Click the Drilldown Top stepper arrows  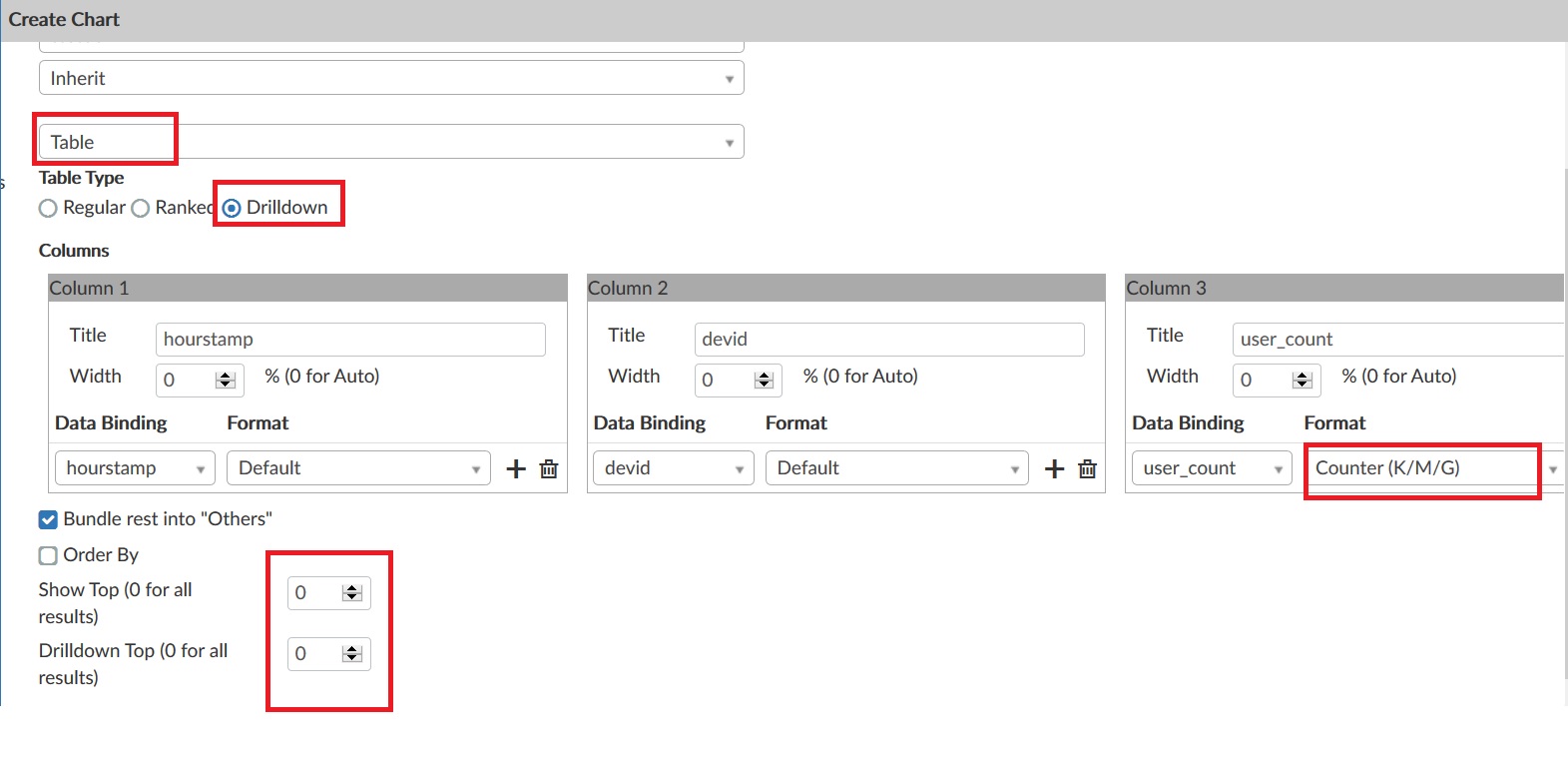pyautogui.click(x=351, y=654)
